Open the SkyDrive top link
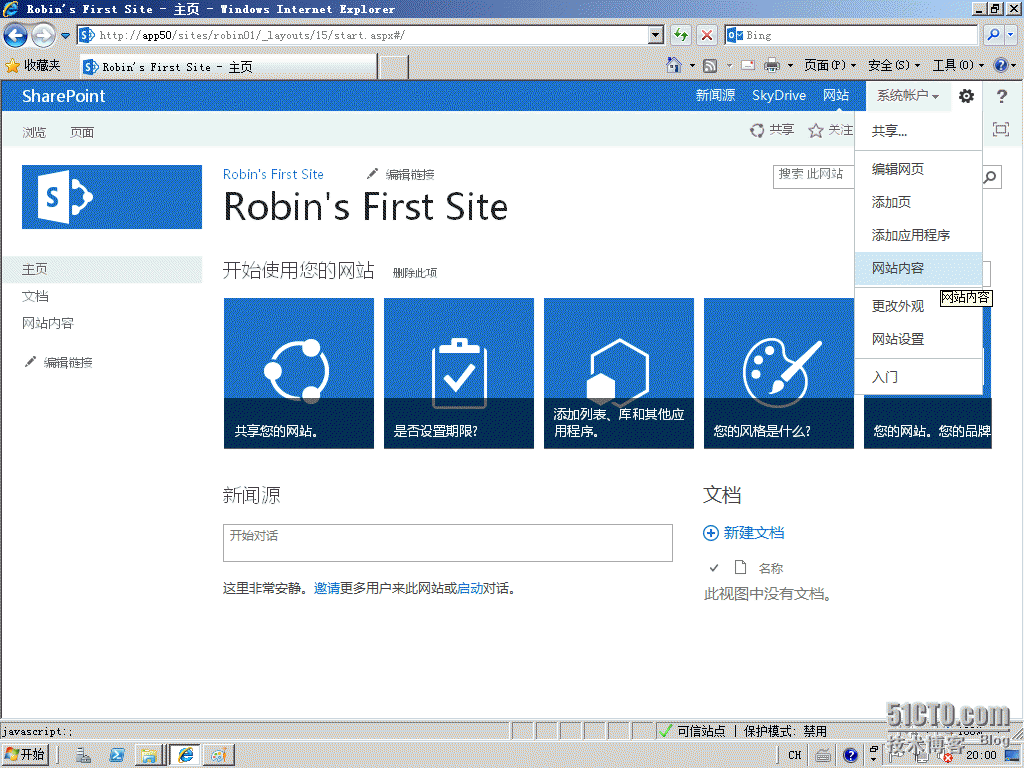The width and height of the screenshot is (1024, 768). [778, 95]
